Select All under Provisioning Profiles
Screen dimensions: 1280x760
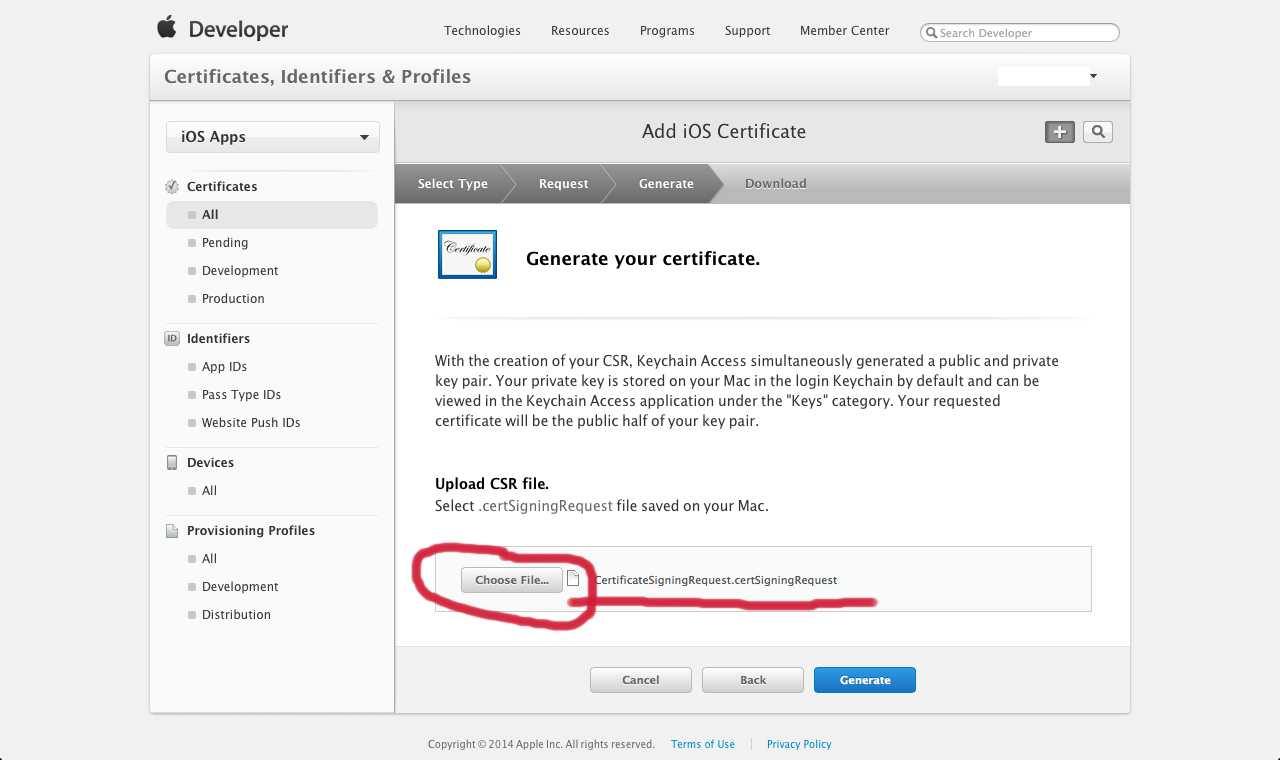(x=209, y=559)
